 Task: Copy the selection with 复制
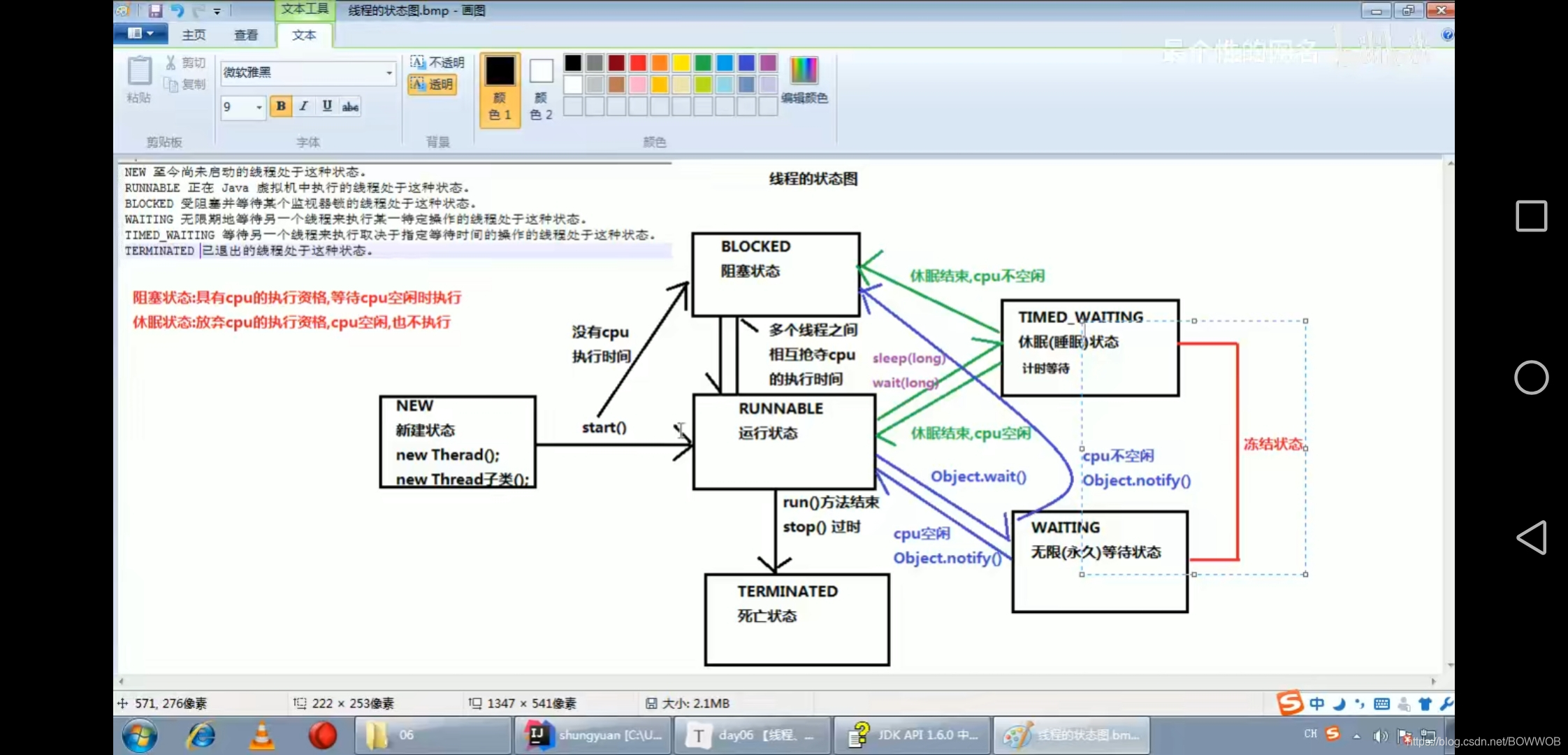coord(185,85)
